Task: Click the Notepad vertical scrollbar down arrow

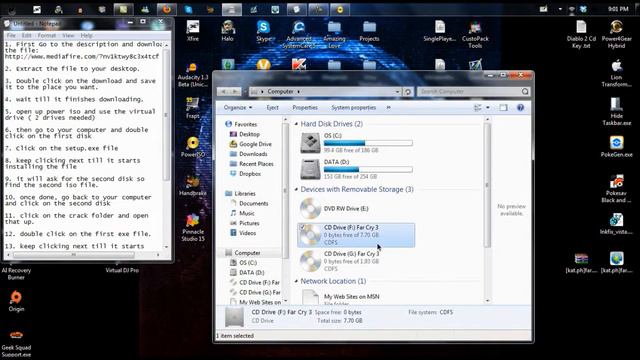Action: (166, 247)
